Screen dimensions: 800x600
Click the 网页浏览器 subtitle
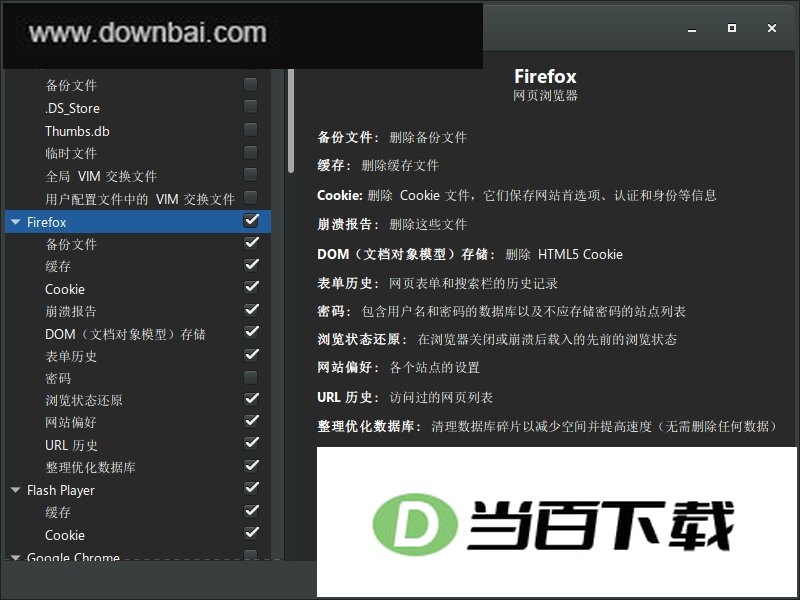pyautogui.click(x=545, y=95)
